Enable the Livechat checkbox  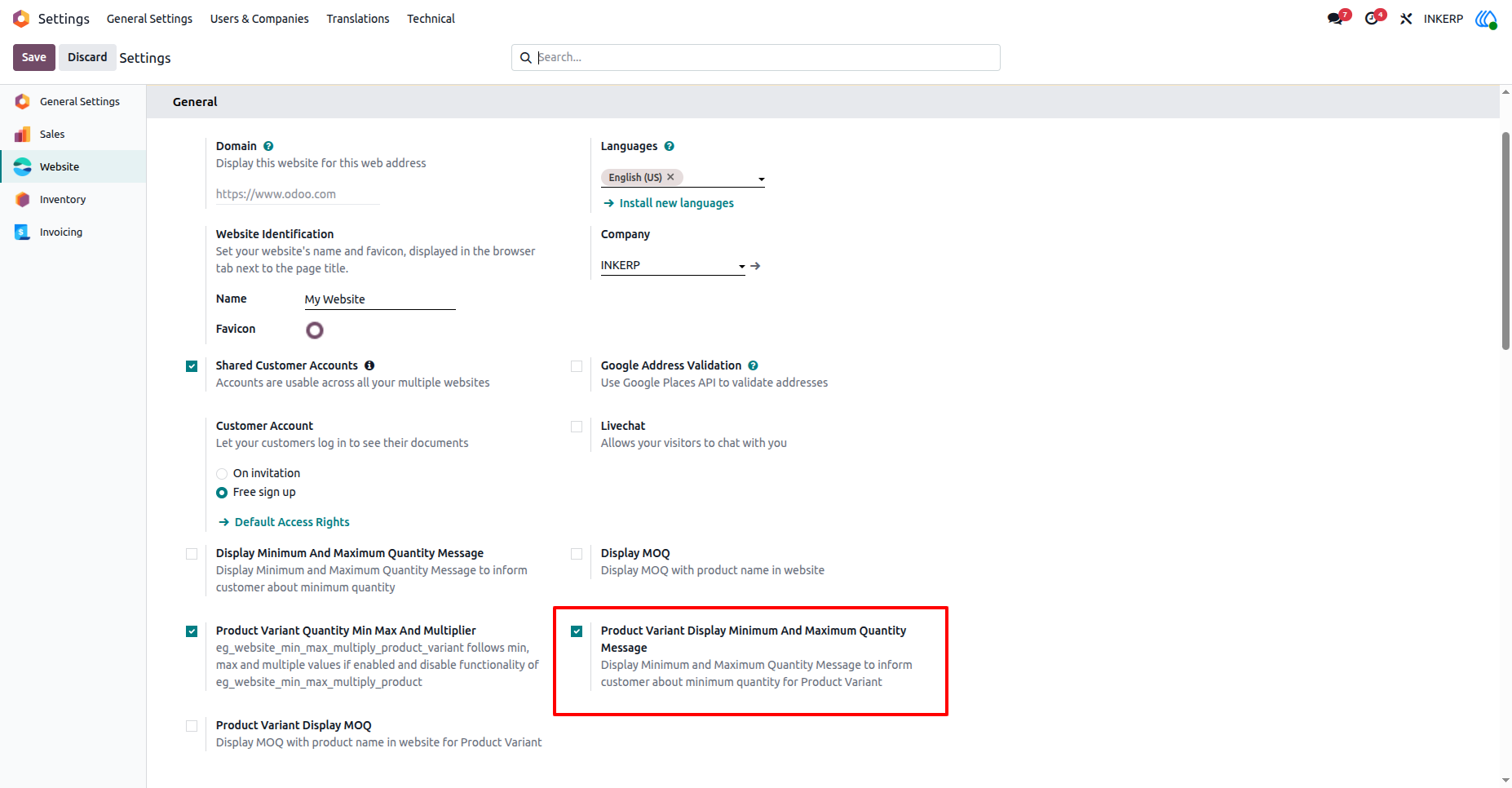[577, 427]
